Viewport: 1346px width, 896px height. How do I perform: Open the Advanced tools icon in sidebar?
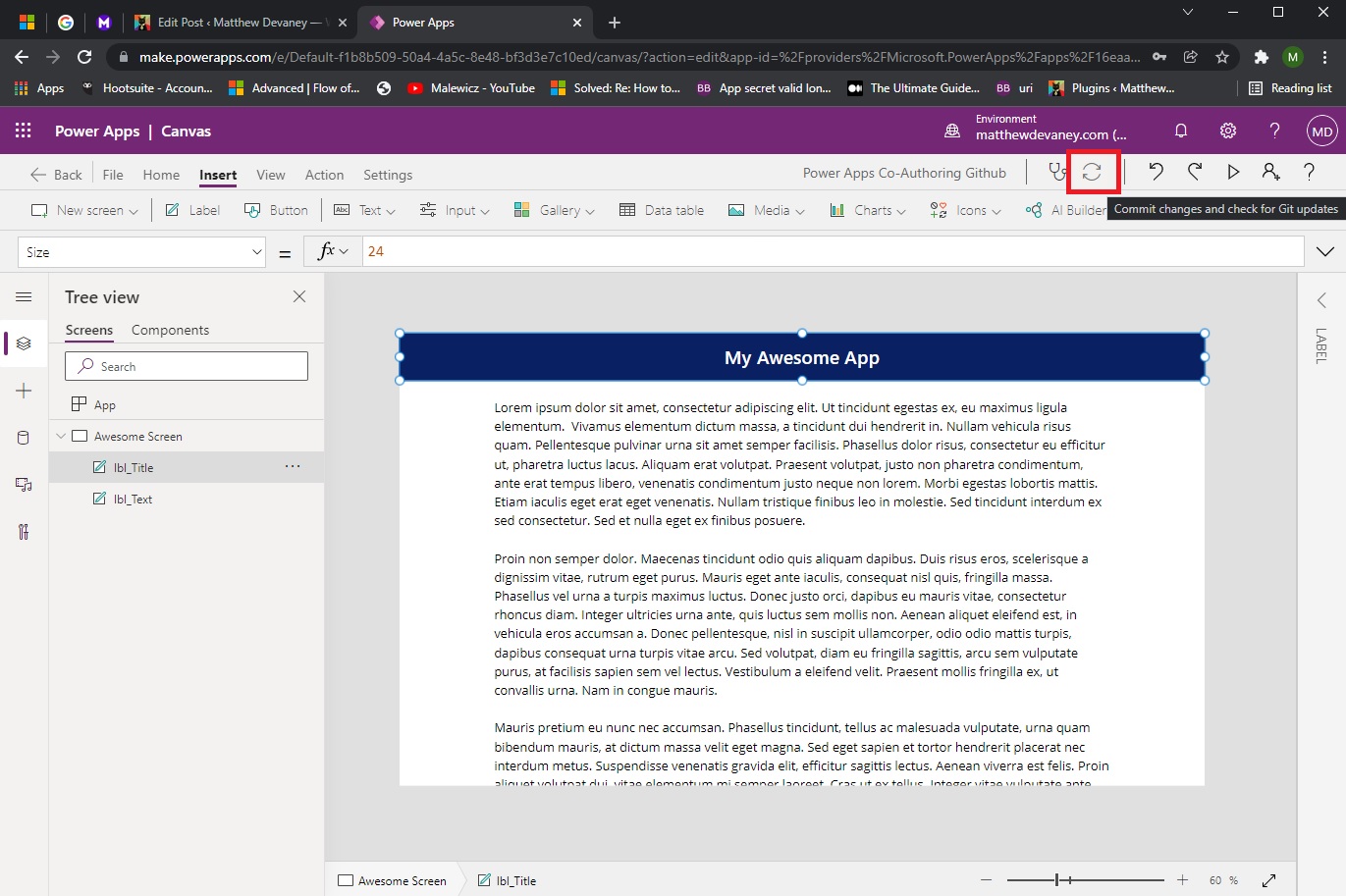click(23, 531)
